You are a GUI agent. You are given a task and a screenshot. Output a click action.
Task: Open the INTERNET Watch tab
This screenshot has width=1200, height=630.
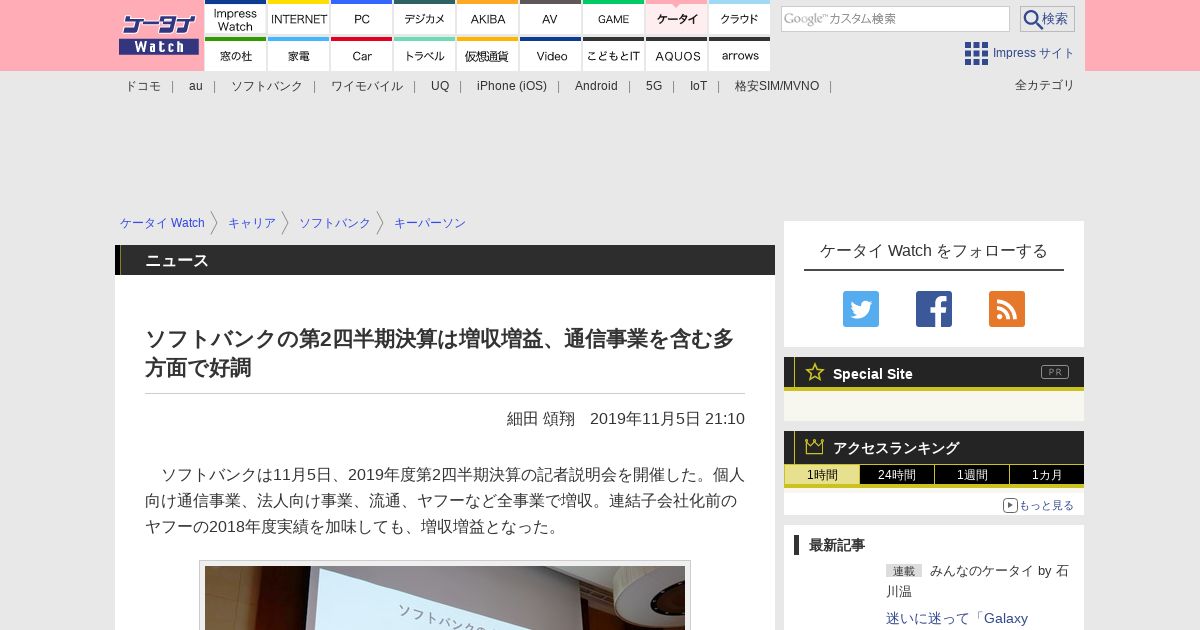[x=299, y=18]
